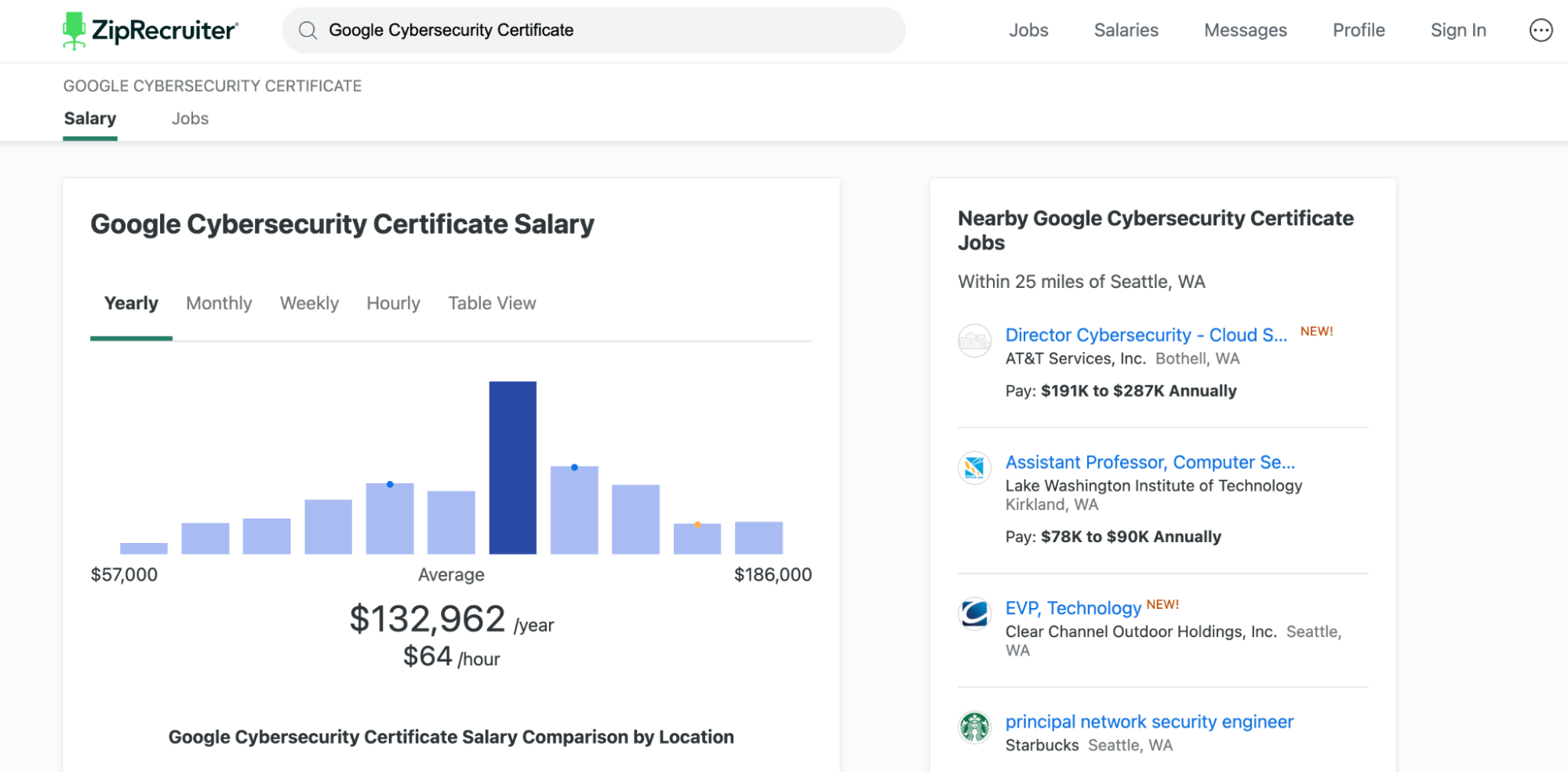The width and height of the screenshot is (1568, 772).
Task: Click the bar with the orange dot
Action: (697, 539)
